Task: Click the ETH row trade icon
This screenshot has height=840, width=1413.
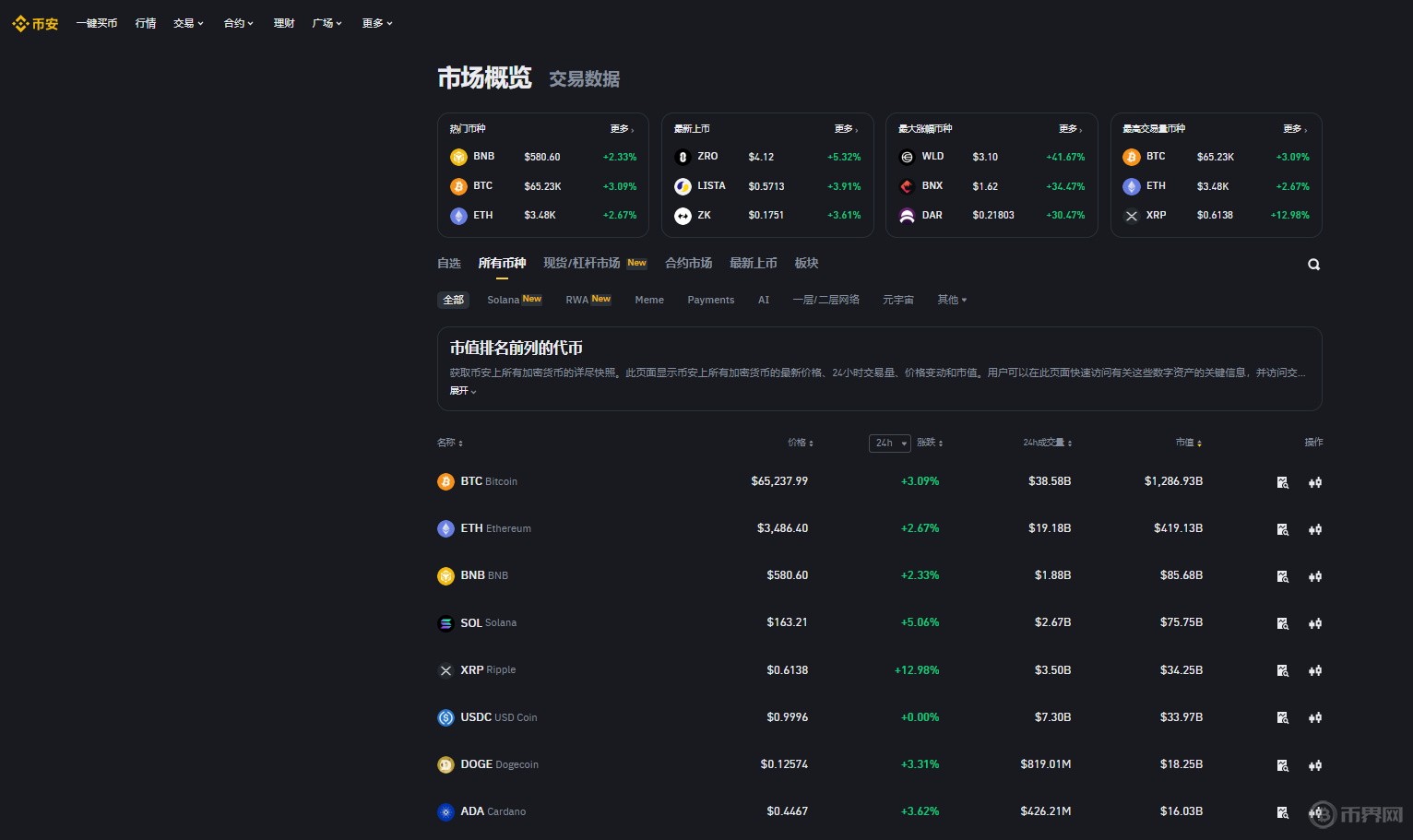Action: point(1315,529)
